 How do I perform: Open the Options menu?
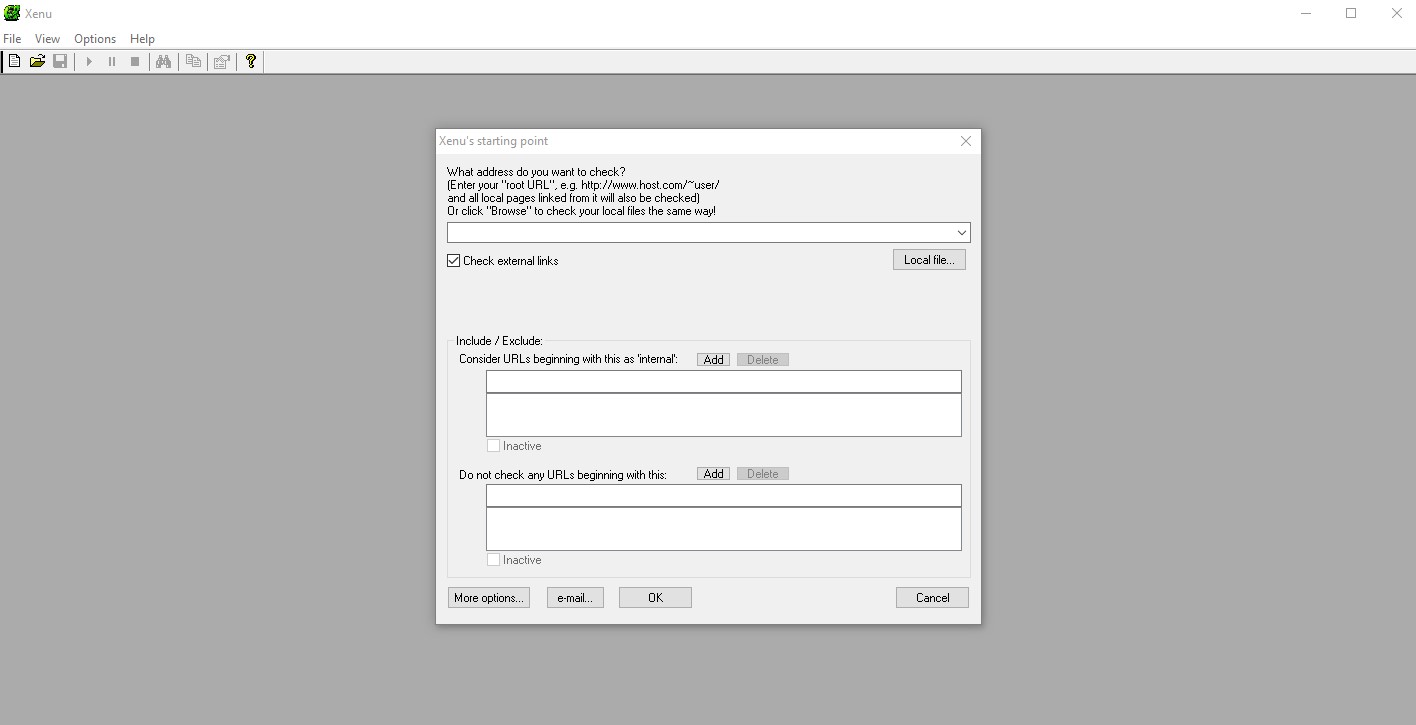(x=95, y=38)
